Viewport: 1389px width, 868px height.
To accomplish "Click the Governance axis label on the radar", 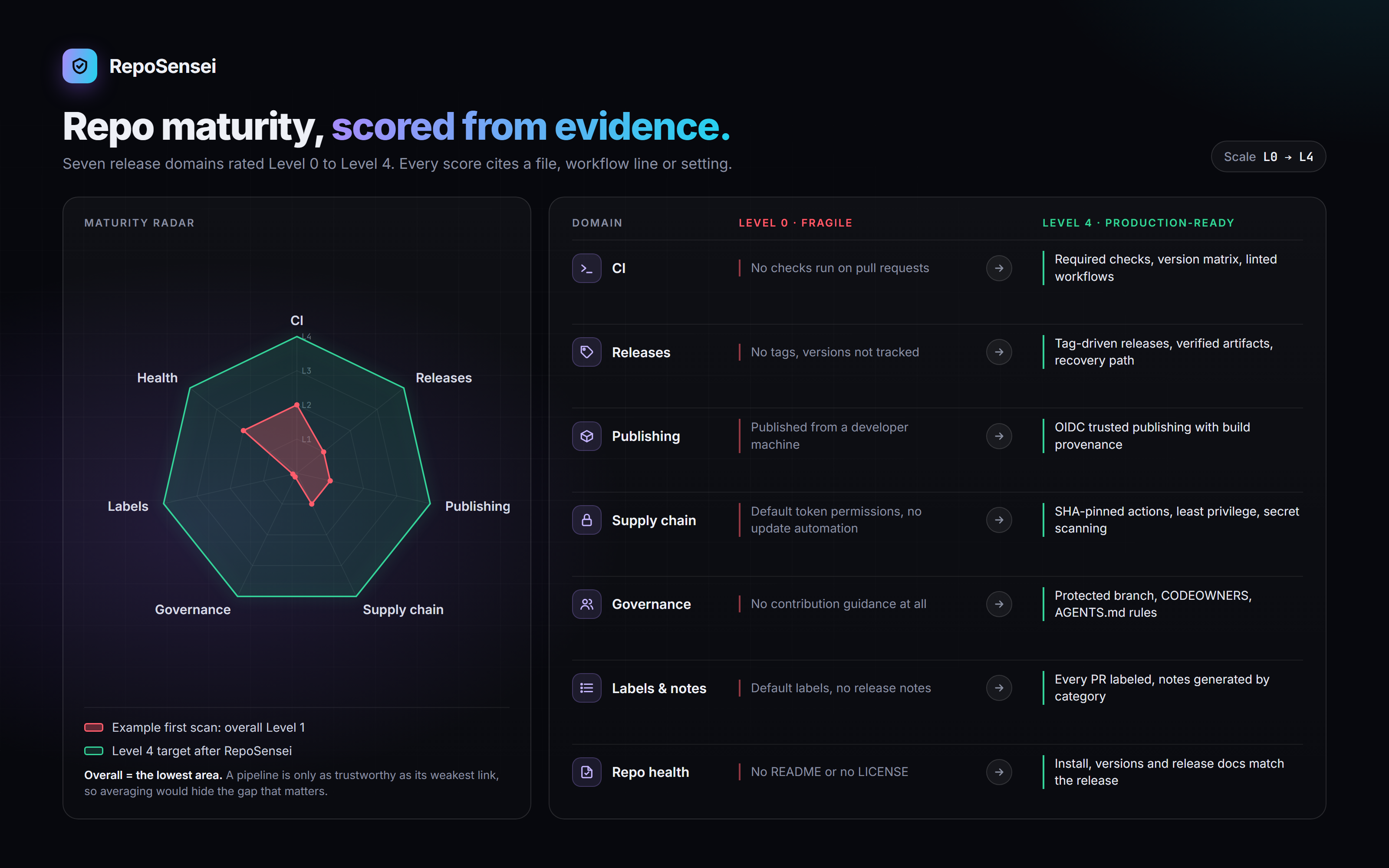I will 193,610.
